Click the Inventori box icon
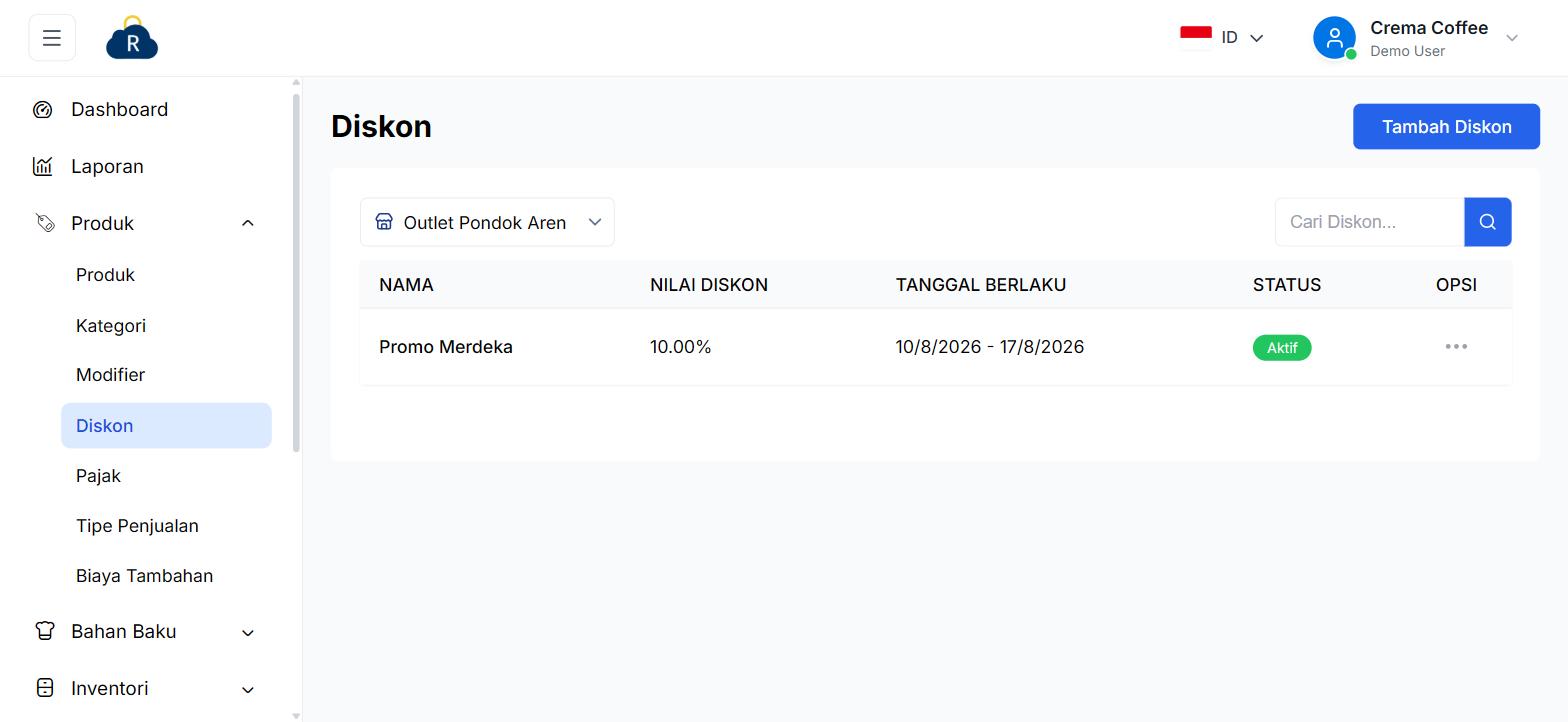The width and height of the screenshot is (1568, 722). click(45, 688)
